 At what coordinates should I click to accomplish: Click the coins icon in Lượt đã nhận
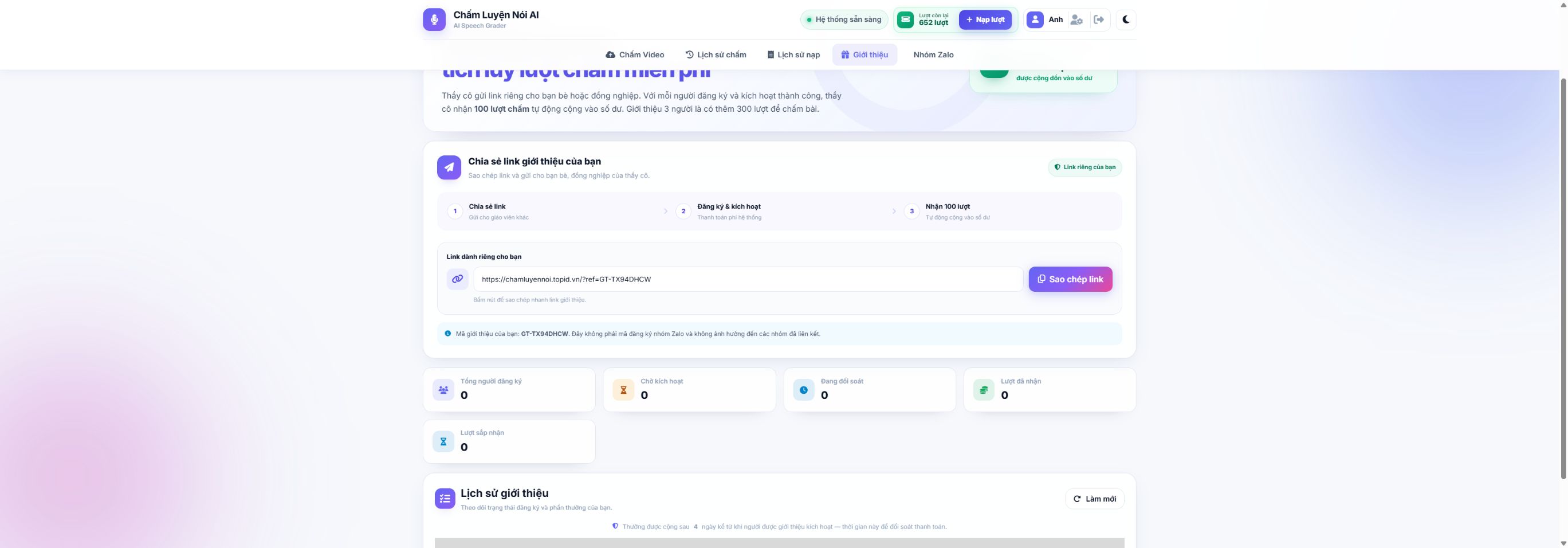[x=984, y=390]
